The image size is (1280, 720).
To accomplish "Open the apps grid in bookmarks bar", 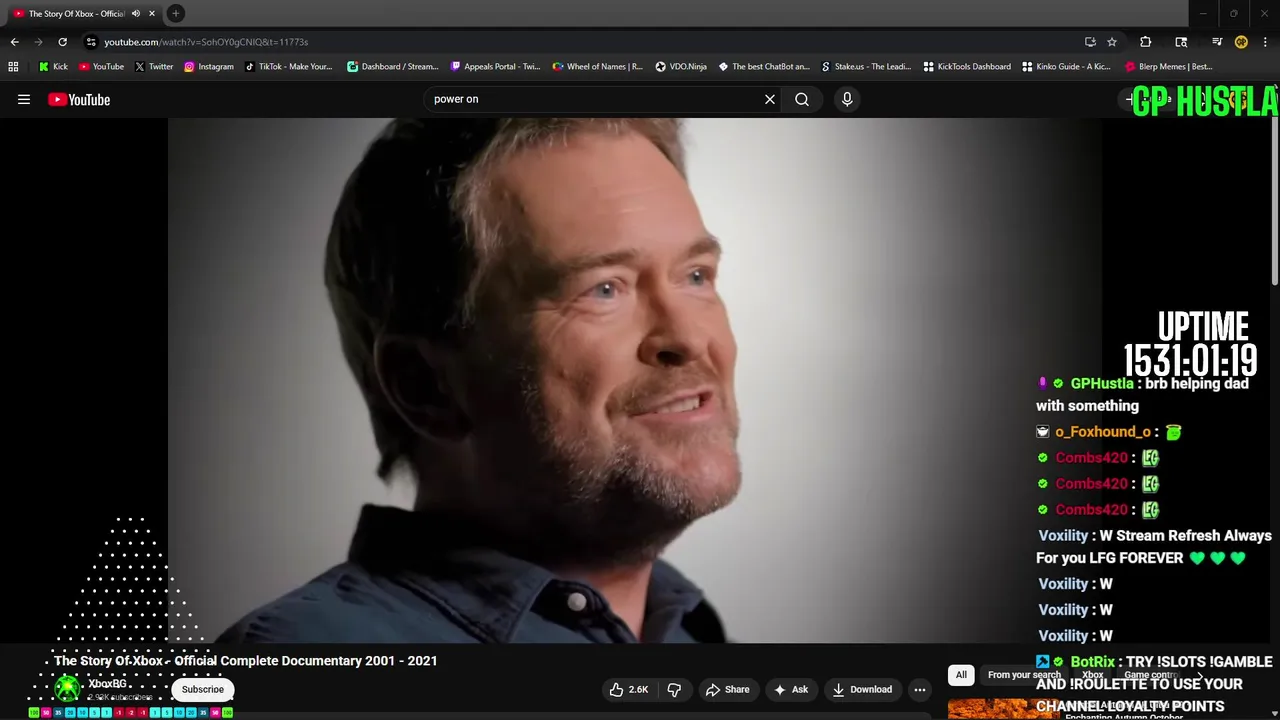I will tap(13, 67).
